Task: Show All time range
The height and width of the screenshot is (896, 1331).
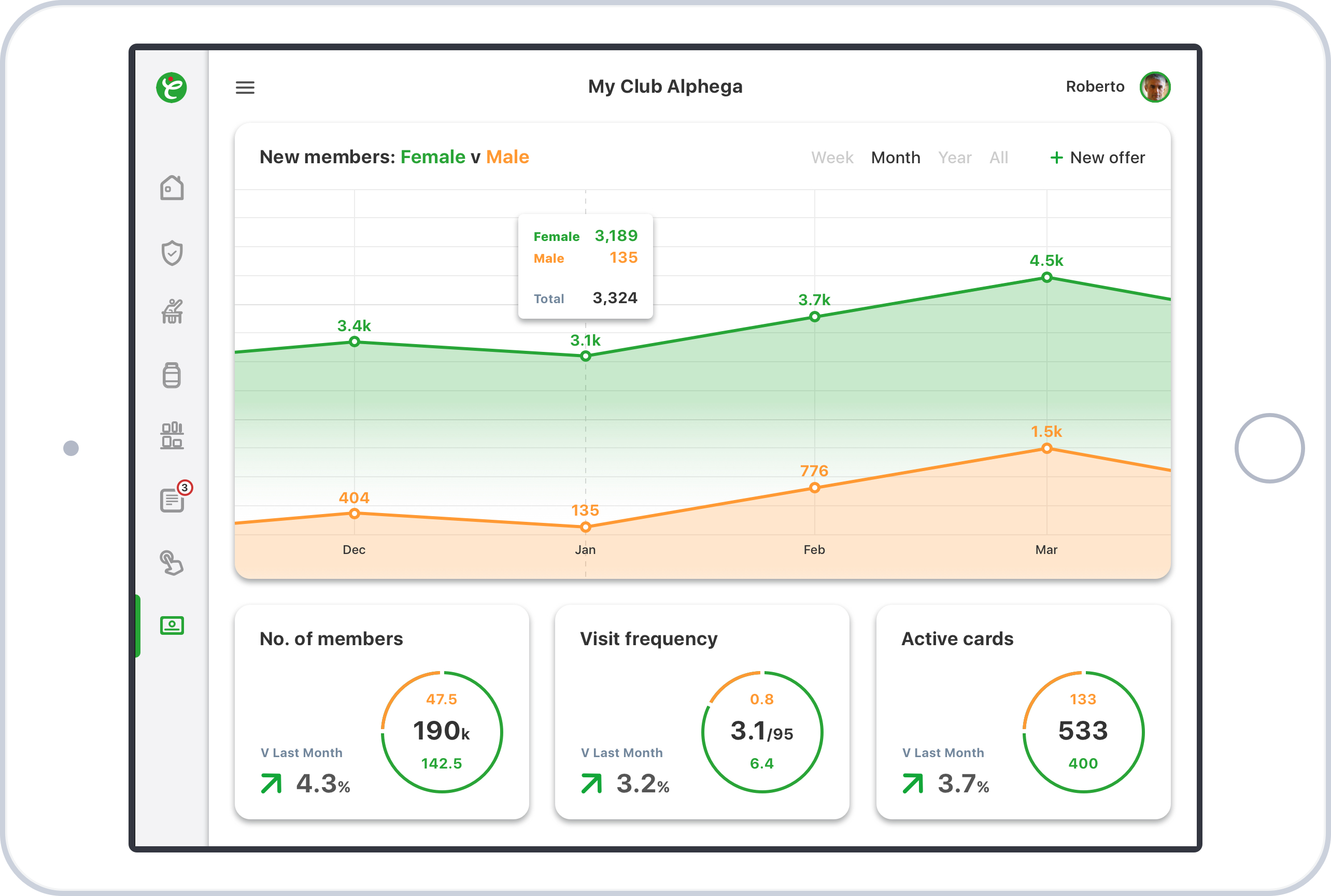Action: pyautogui.click(x=998, y=158)
